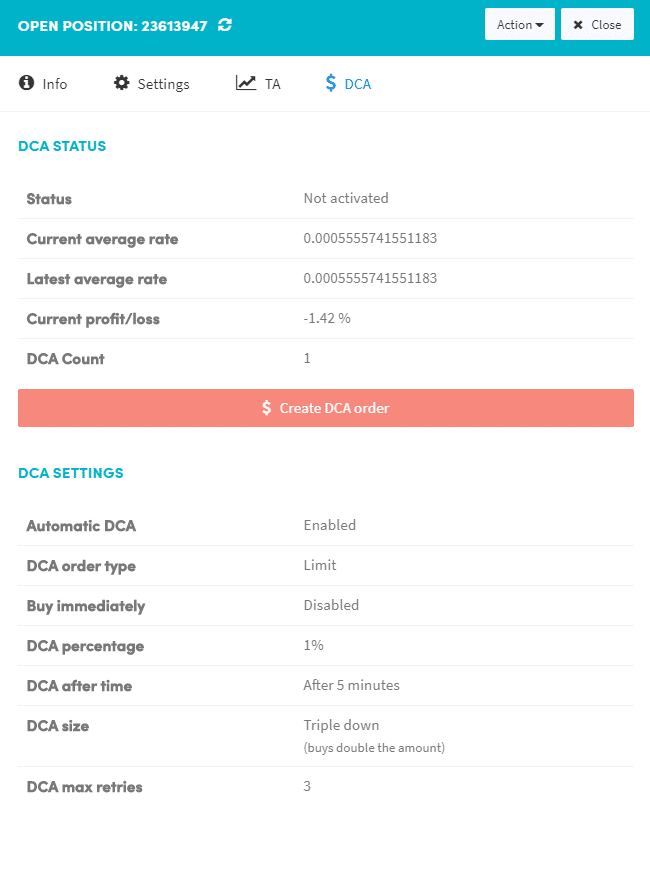
Task: Open the Action menu button
Action: click(x=520, y=24)
